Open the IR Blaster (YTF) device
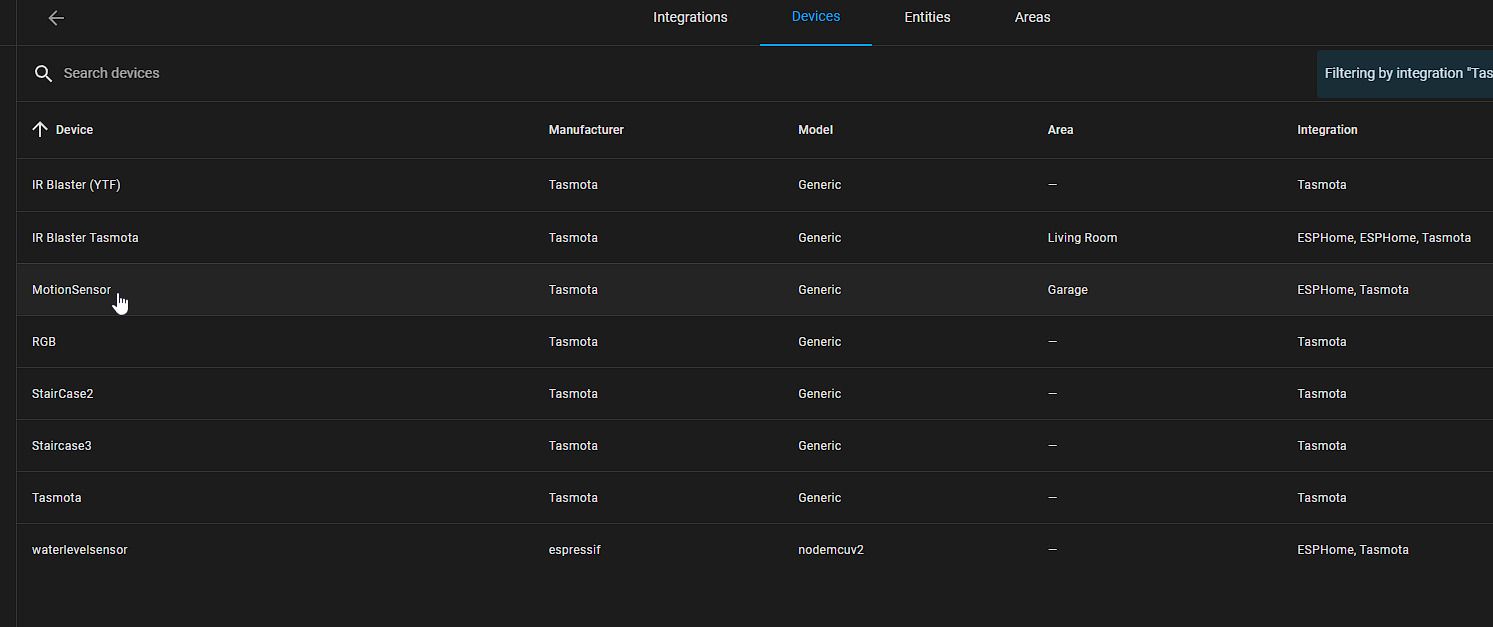The width and height of the screenshot is (1493, 627). pos(76,185)
